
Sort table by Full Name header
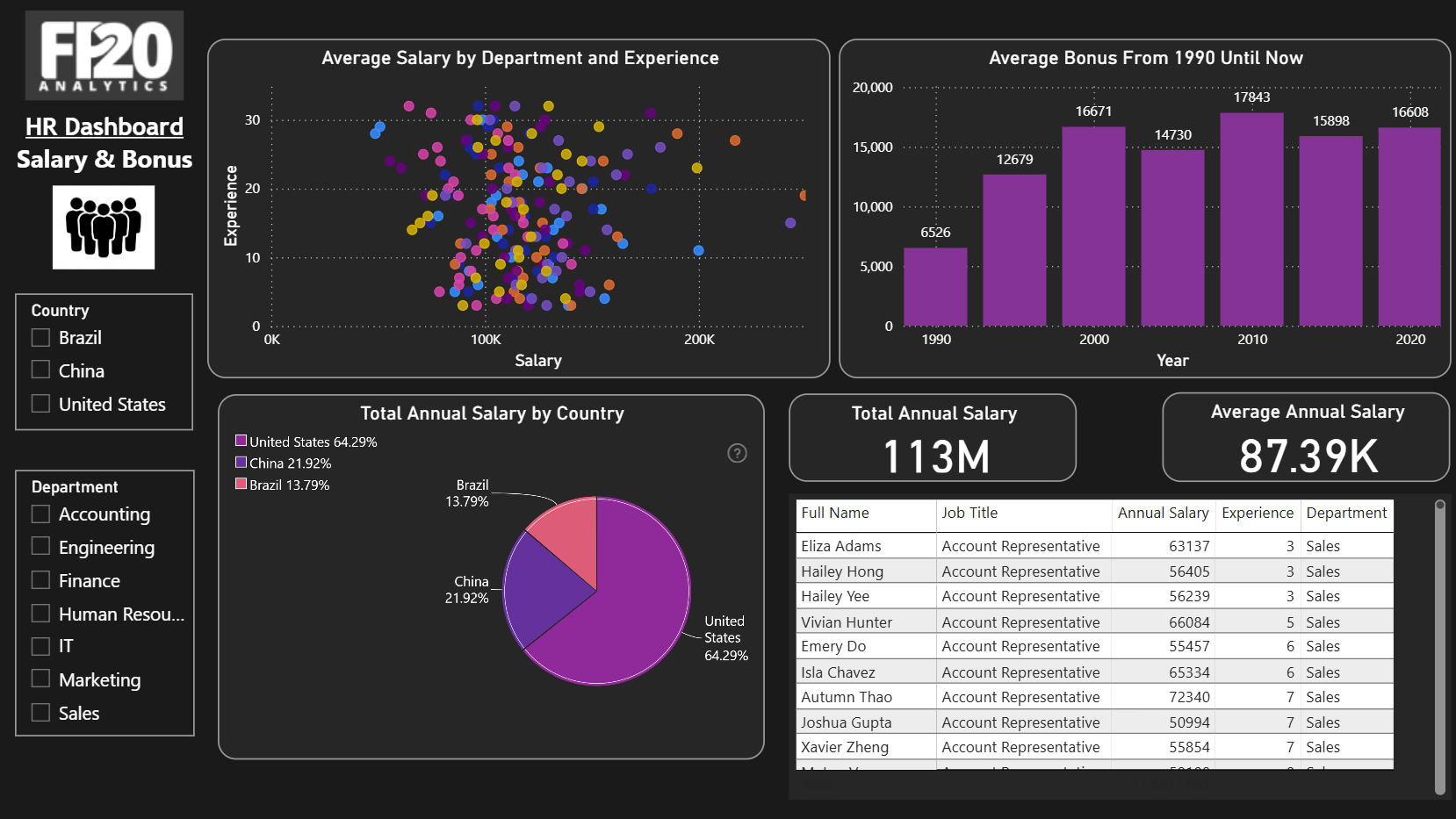835,513
